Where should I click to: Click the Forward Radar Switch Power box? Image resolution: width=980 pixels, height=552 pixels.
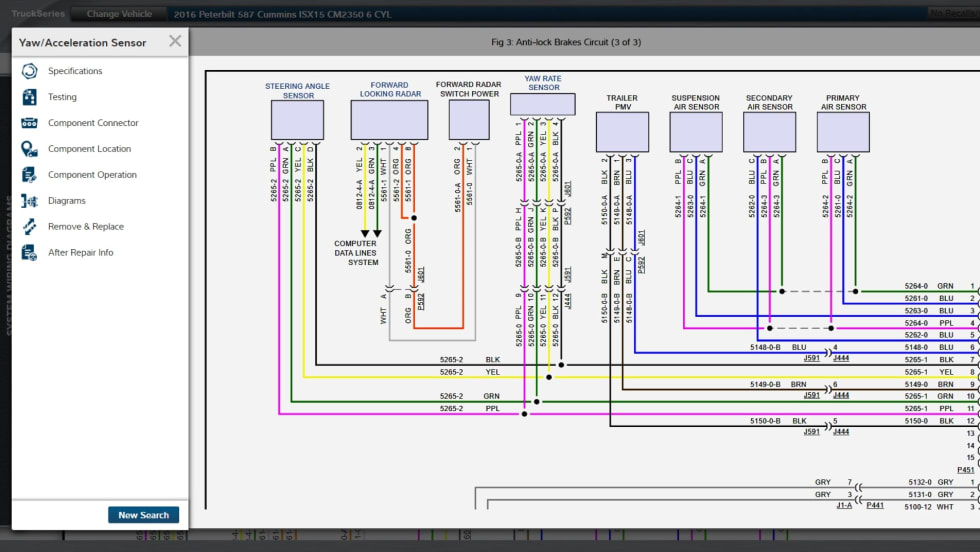tap(469, 120)
